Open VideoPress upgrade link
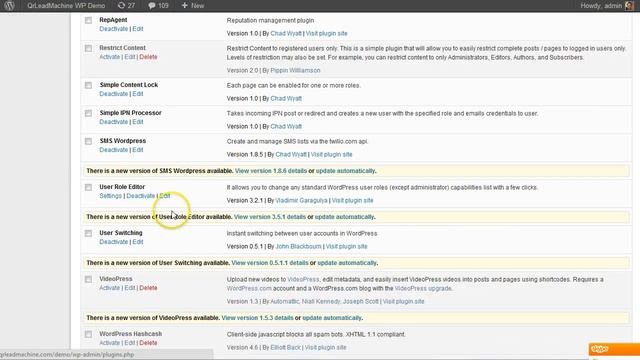640x360 pixels. (x=423, y=289)
